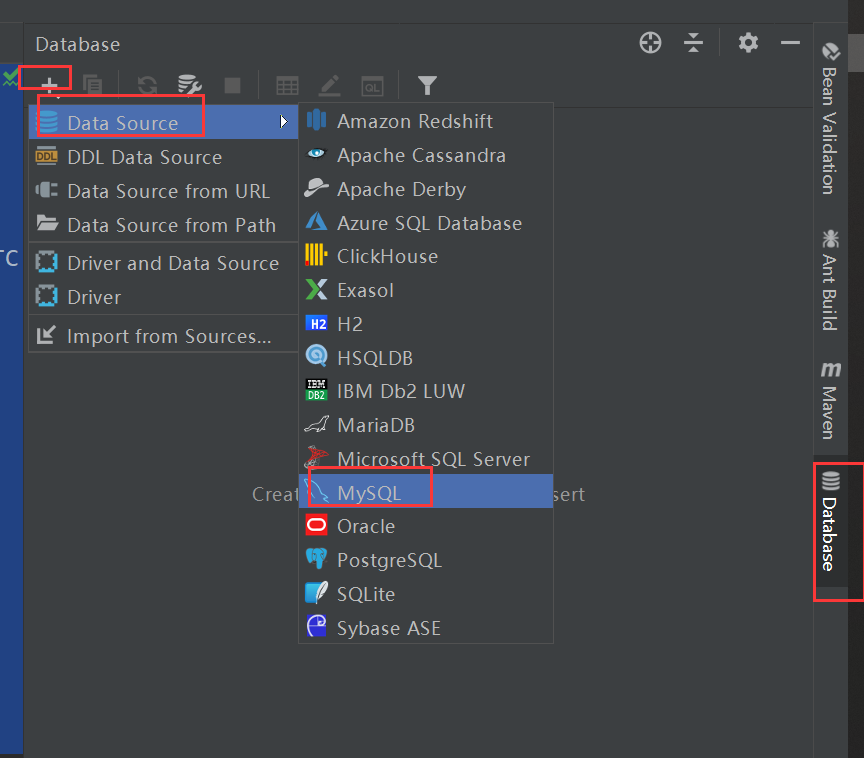Select Apache Cassandra data source
The height and width of the screenshot is (758, 864).
point(426,155)
